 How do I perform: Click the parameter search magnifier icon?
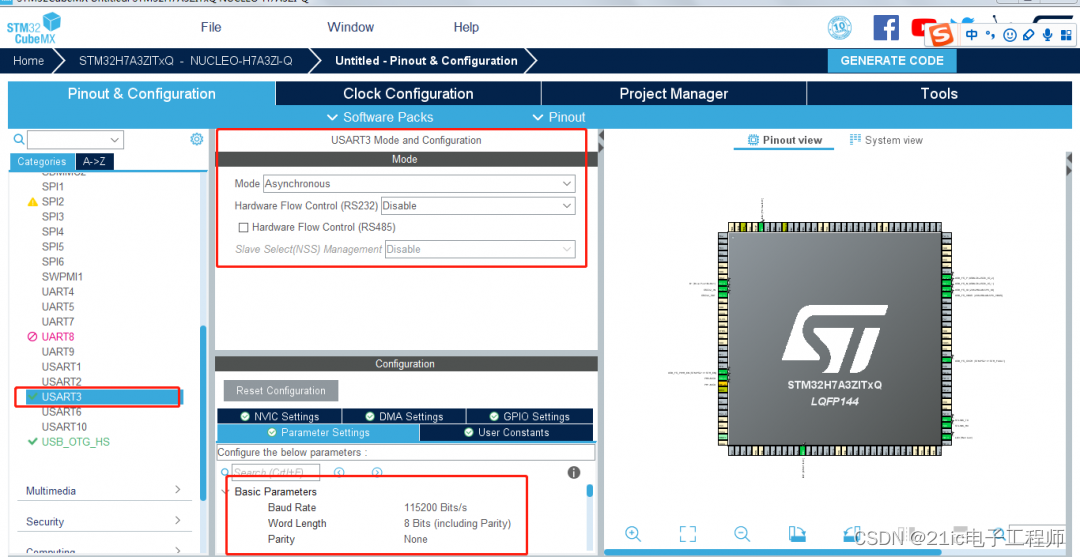pyautogui.click(x=225, y=472)
